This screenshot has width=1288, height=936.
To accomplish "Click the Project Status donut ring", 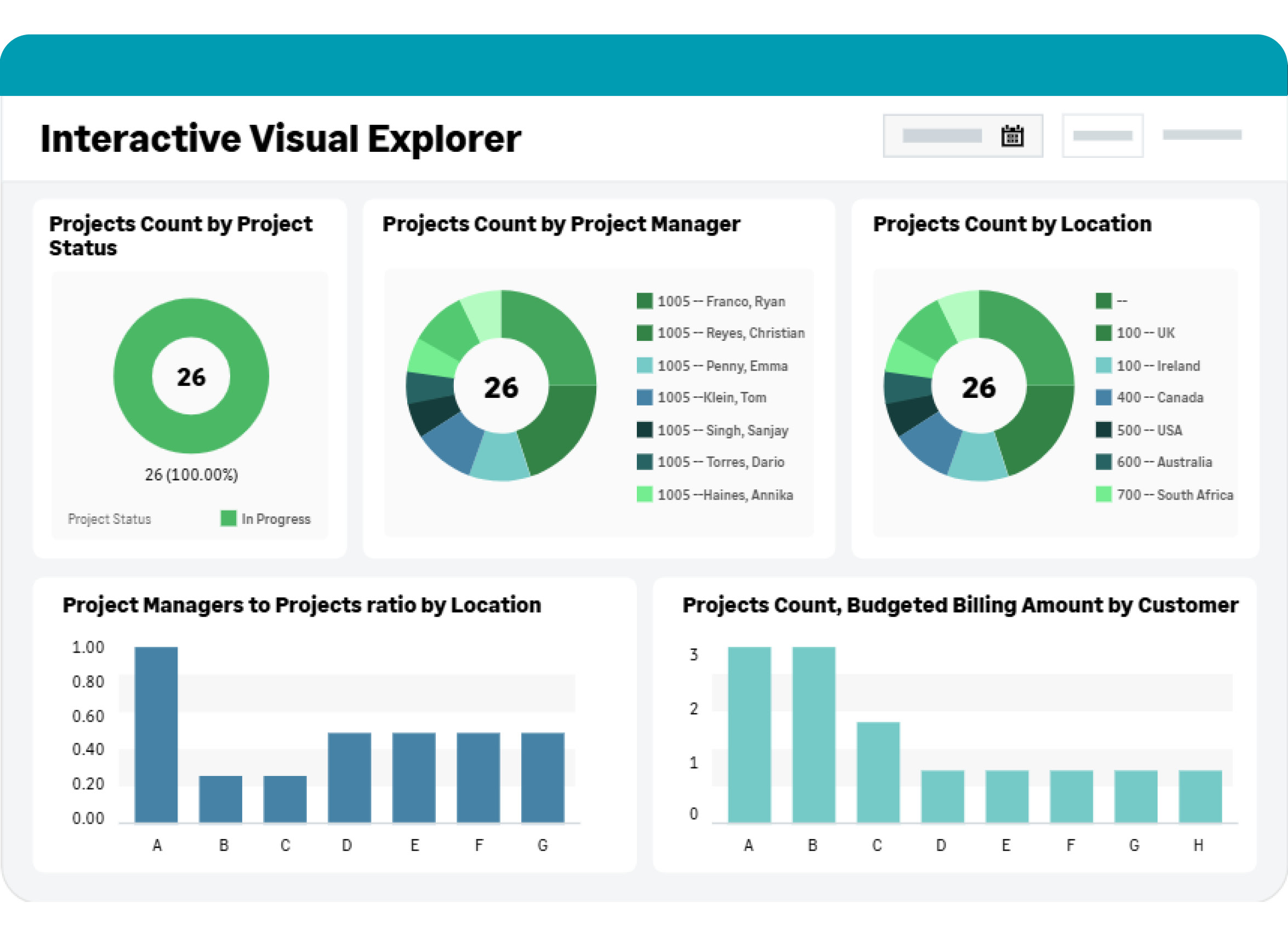I will [134, 375].
